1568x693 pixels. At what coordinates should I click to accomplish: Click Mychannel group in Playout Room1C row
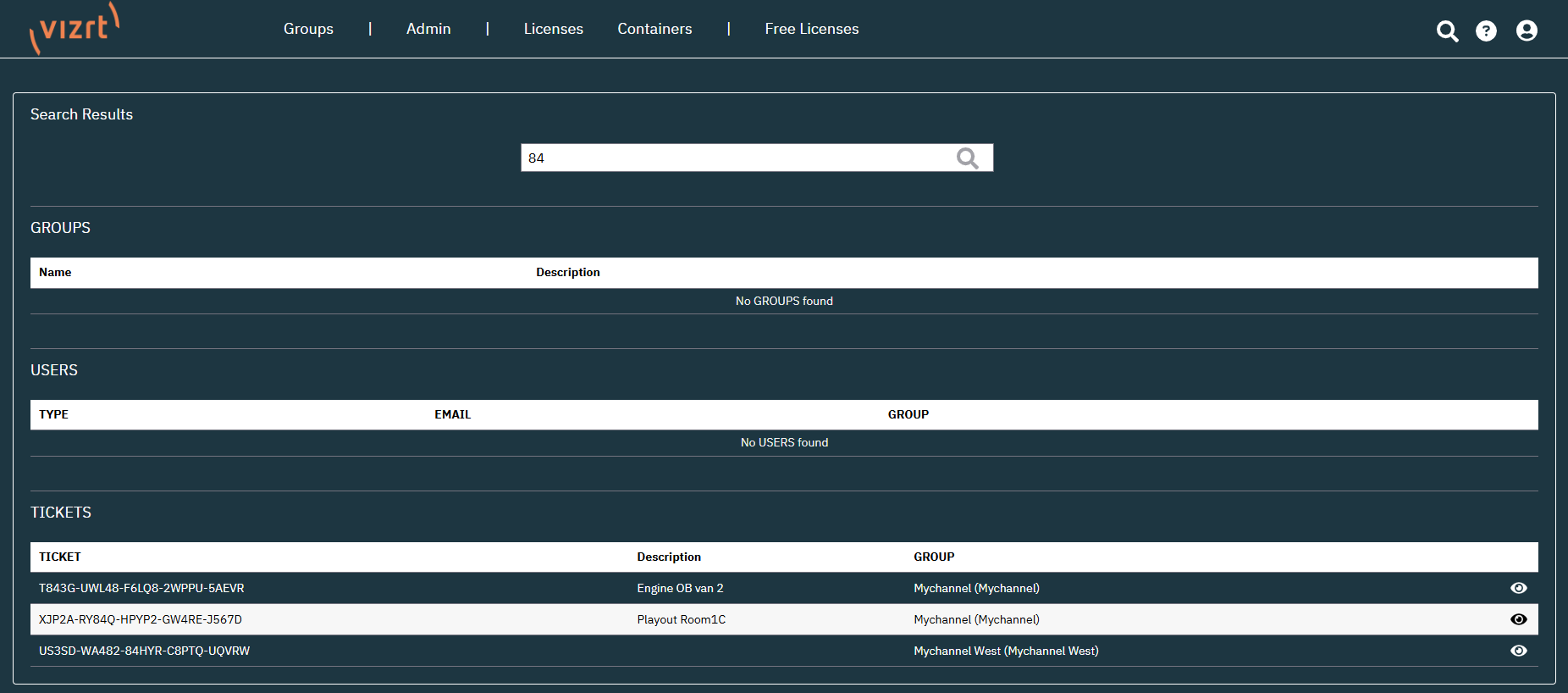tap(976, 619)
